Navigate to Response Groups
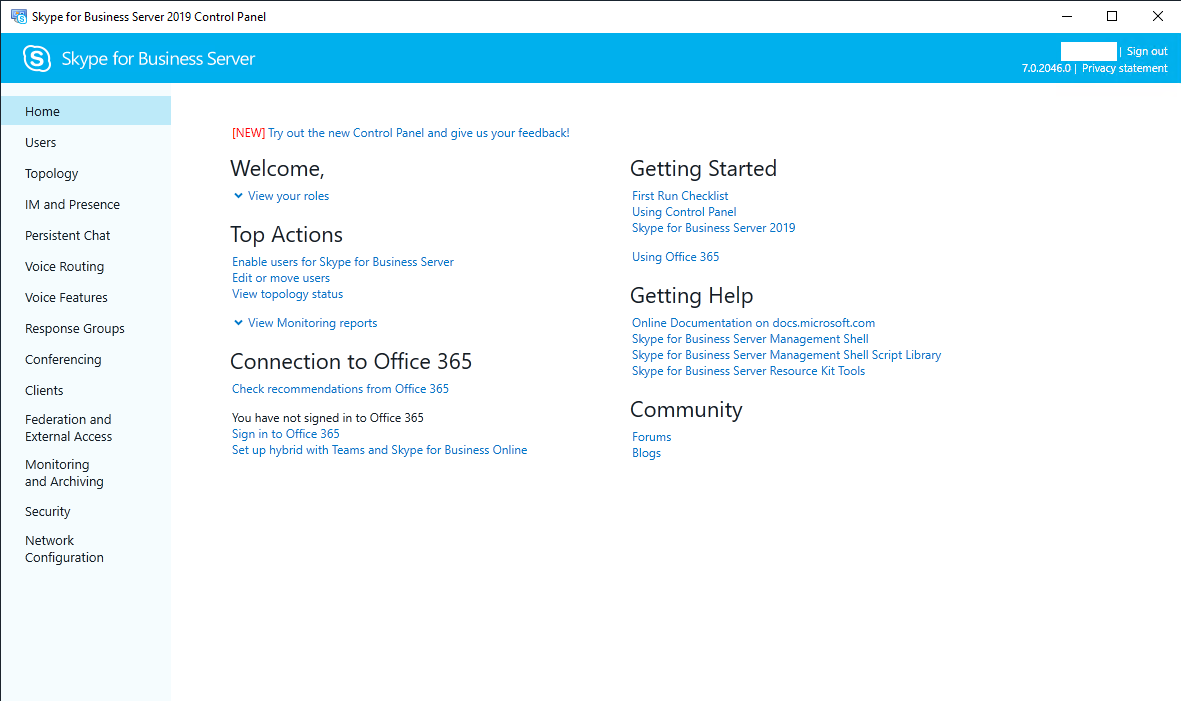The image size is (1181, 701). click(75, 329)
